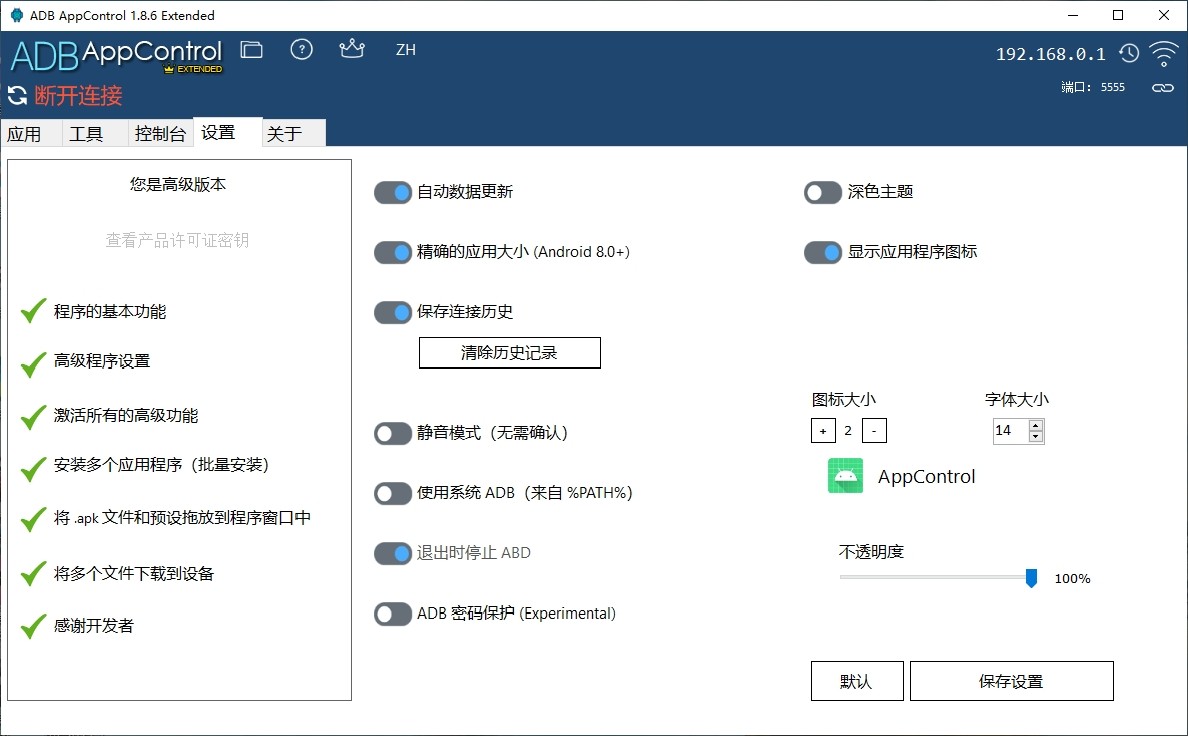The image size is (1188, 736).
Task: Click the help question mark icon
Action: pyautogui.click(x=301, y=50)
